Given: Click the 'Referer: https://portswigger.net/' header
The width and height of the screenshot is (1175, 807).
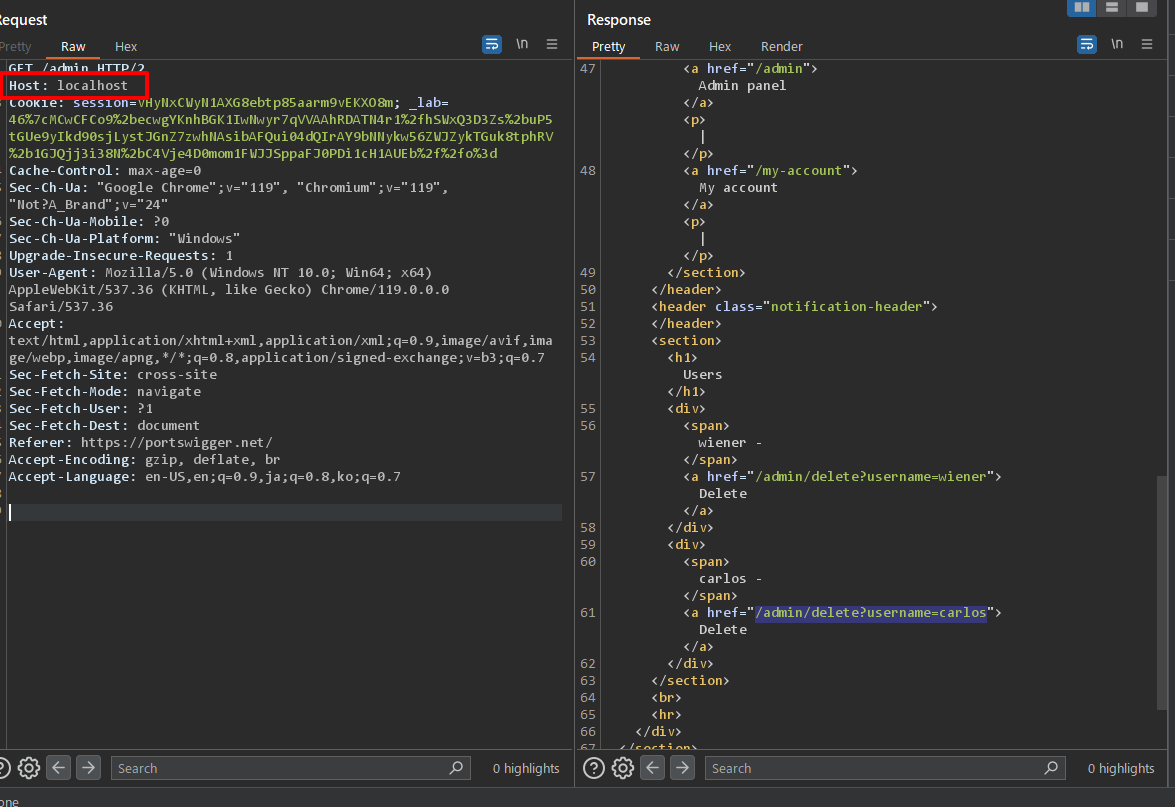Looking at the screenshot, I should pos(140,443).
